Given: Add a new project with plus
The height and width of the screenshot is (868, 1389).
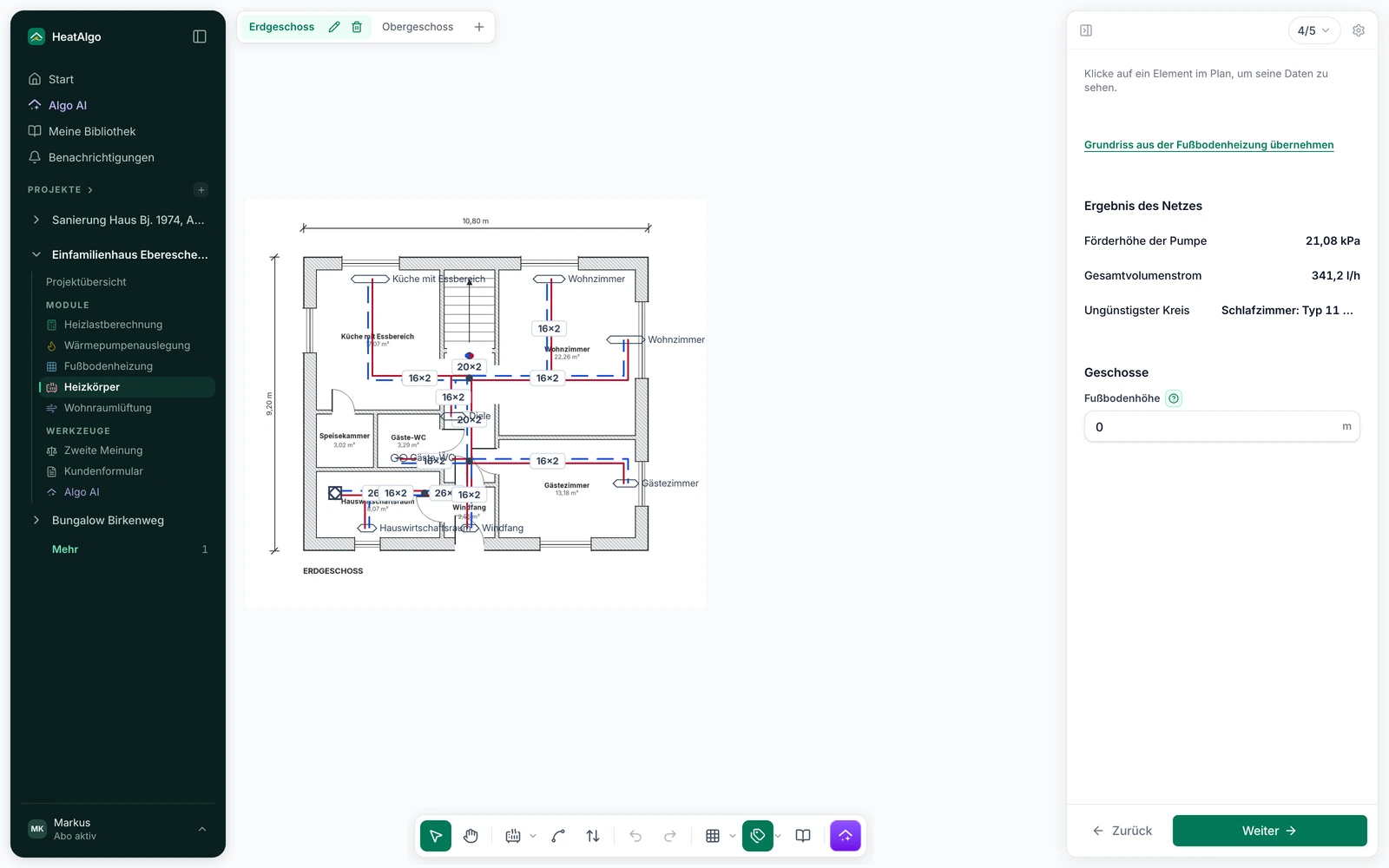Looking at the screenshot, I should click(x=201, y=190).
